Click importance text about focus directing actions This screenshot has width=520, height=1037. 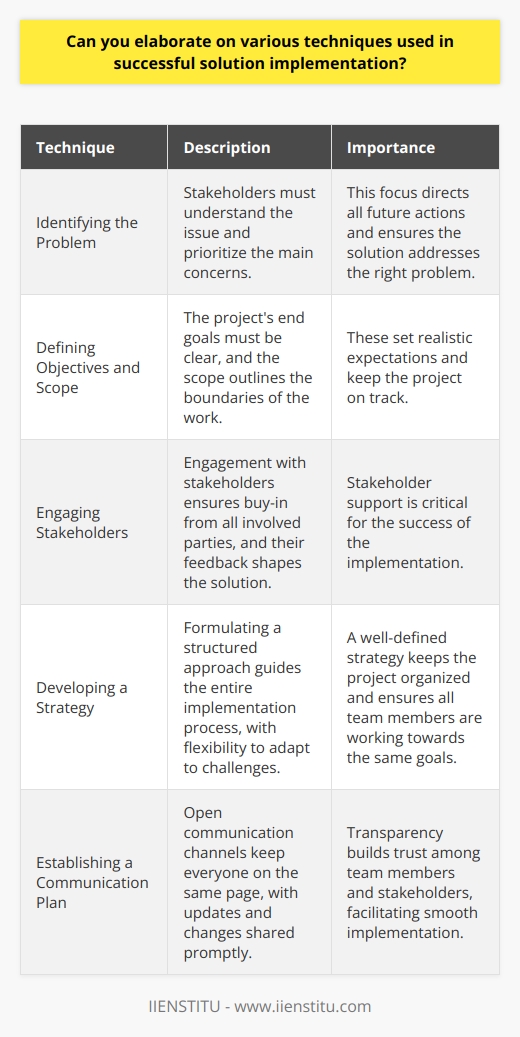tap(413, 233)
